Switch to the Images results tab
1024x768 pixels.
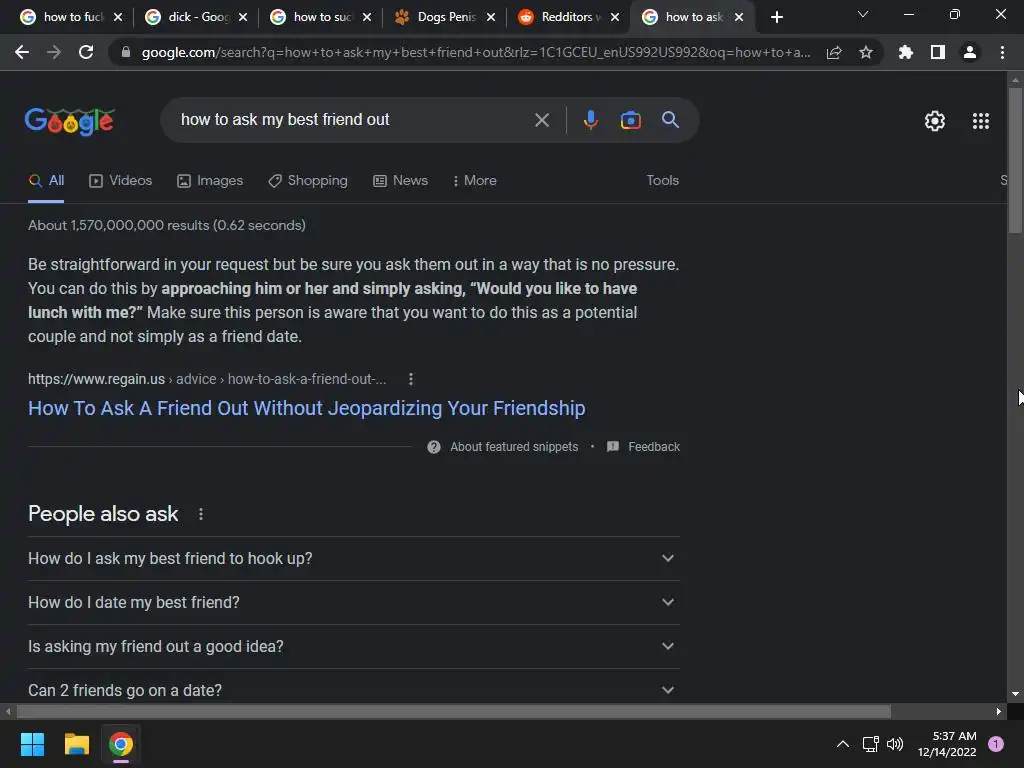pos(210,181)
